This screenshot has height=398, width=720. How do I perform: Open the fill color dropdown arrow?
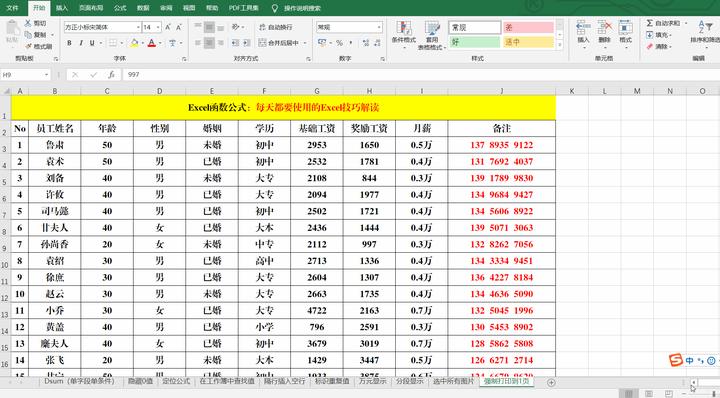pos(142,43)
